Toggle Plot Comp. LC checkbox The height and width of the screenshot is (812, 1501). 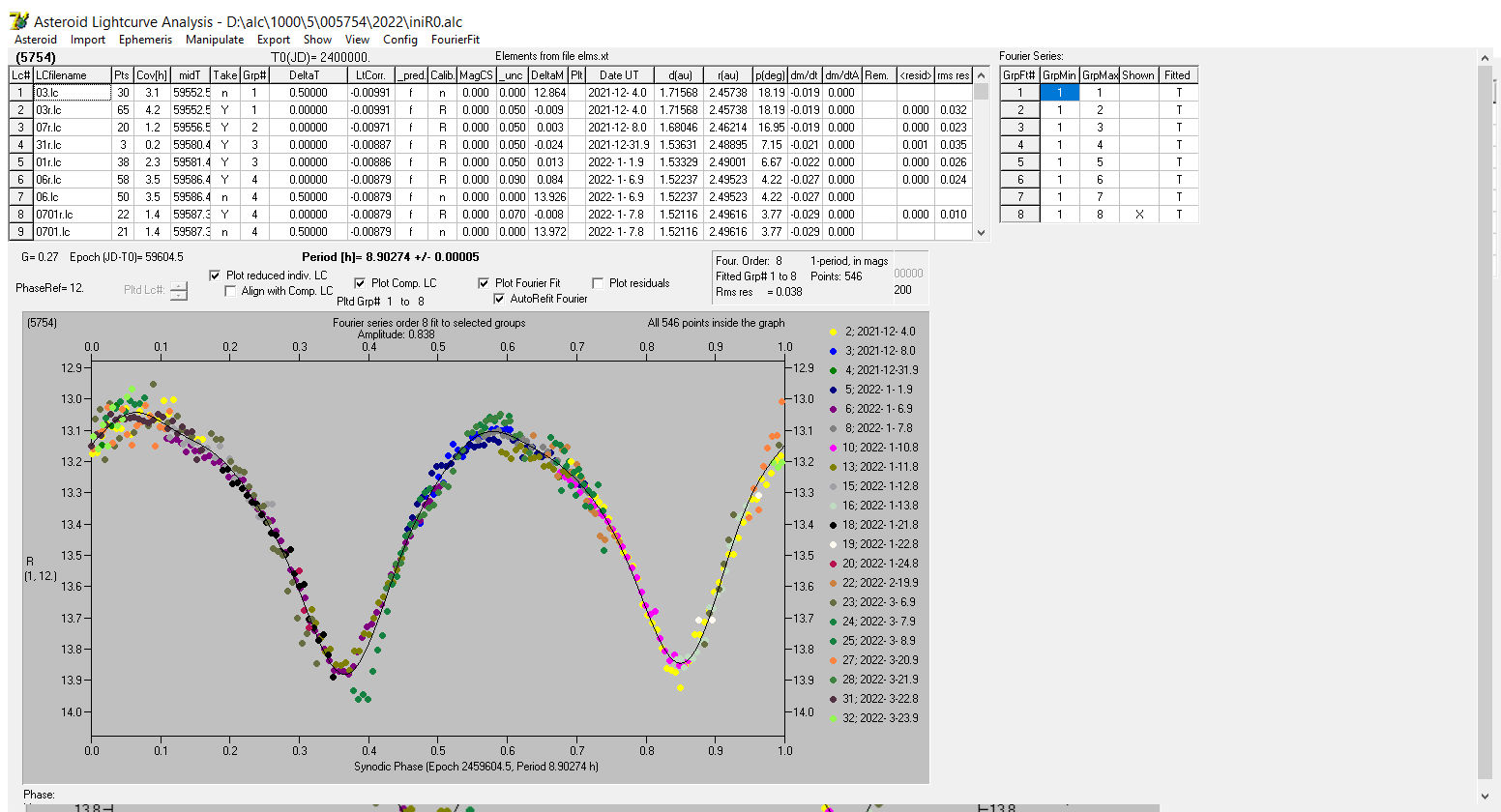[360, 283]
